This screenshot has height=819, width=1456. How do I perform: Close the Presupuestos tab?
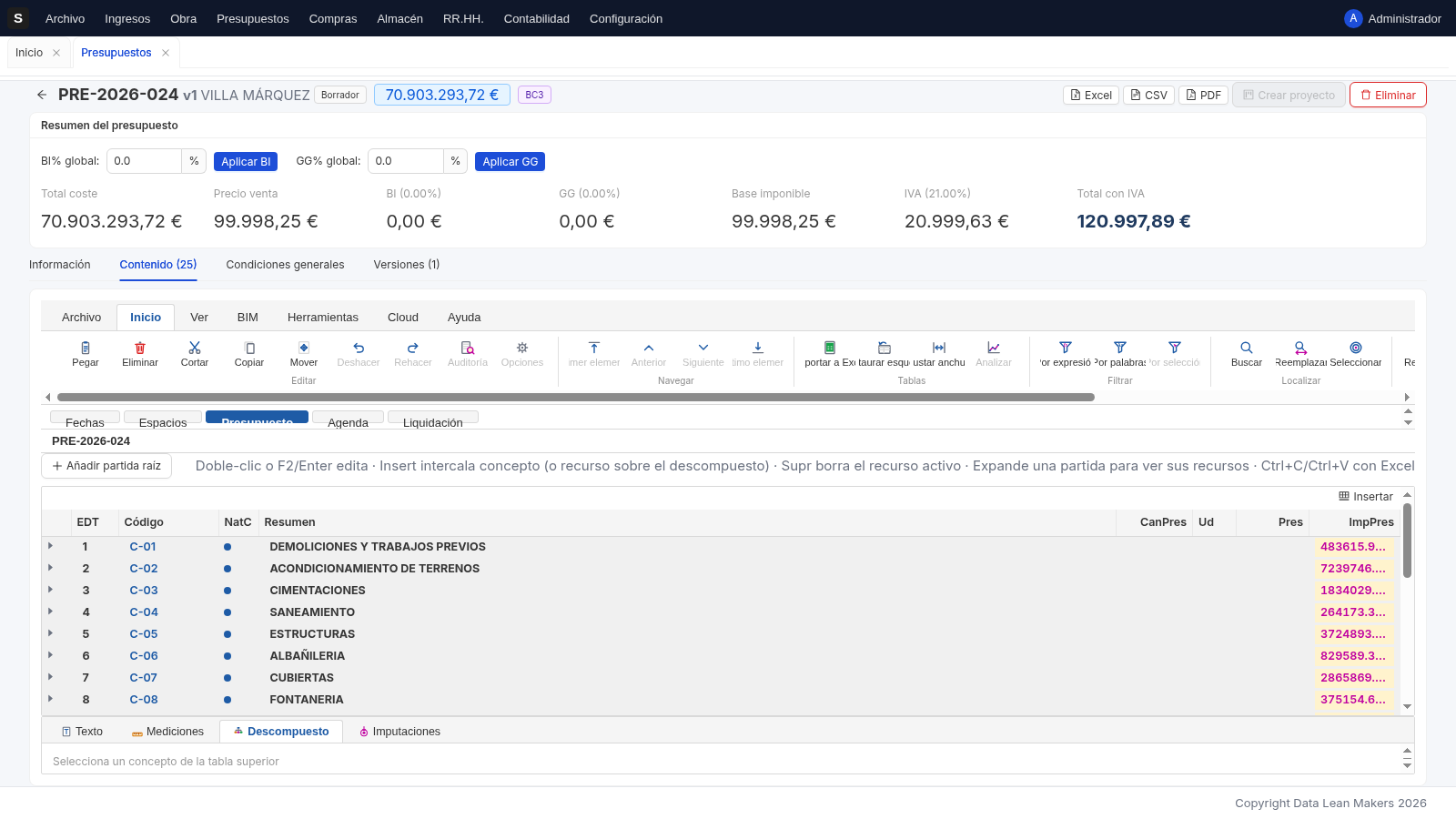tap(166, 53)
